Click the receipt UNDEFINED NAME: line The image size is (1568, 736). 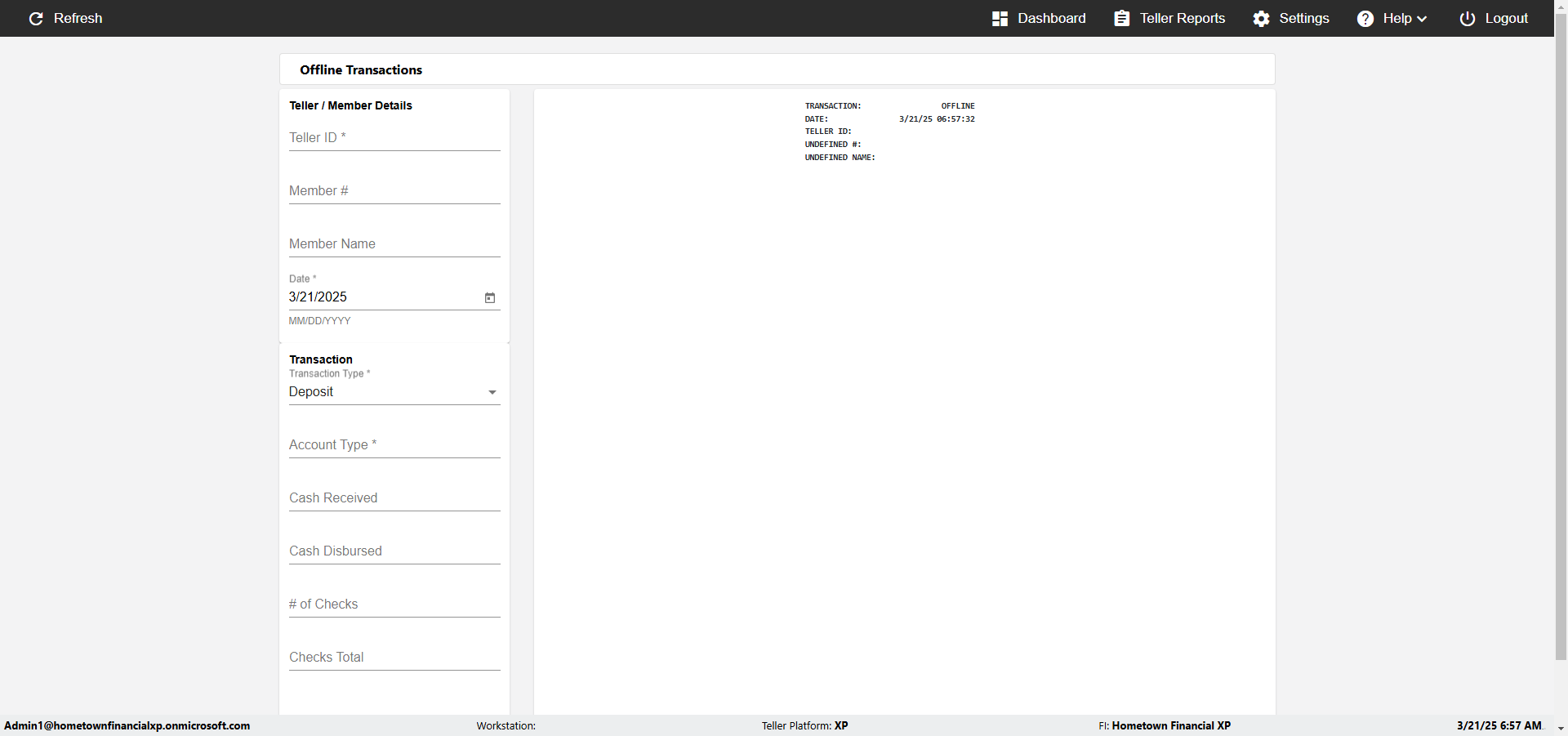tap(840, 158)
